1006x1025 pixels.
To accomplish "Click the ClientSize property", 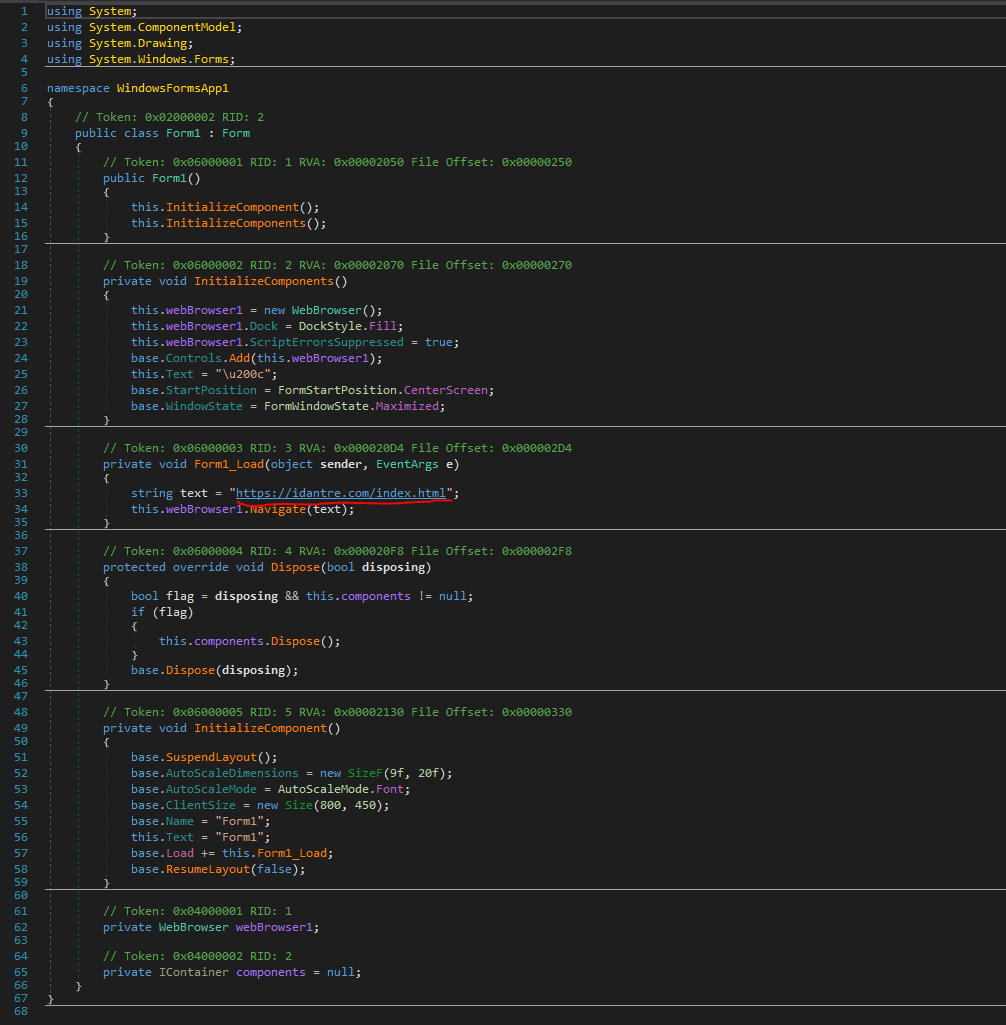I will pos(201,805).
